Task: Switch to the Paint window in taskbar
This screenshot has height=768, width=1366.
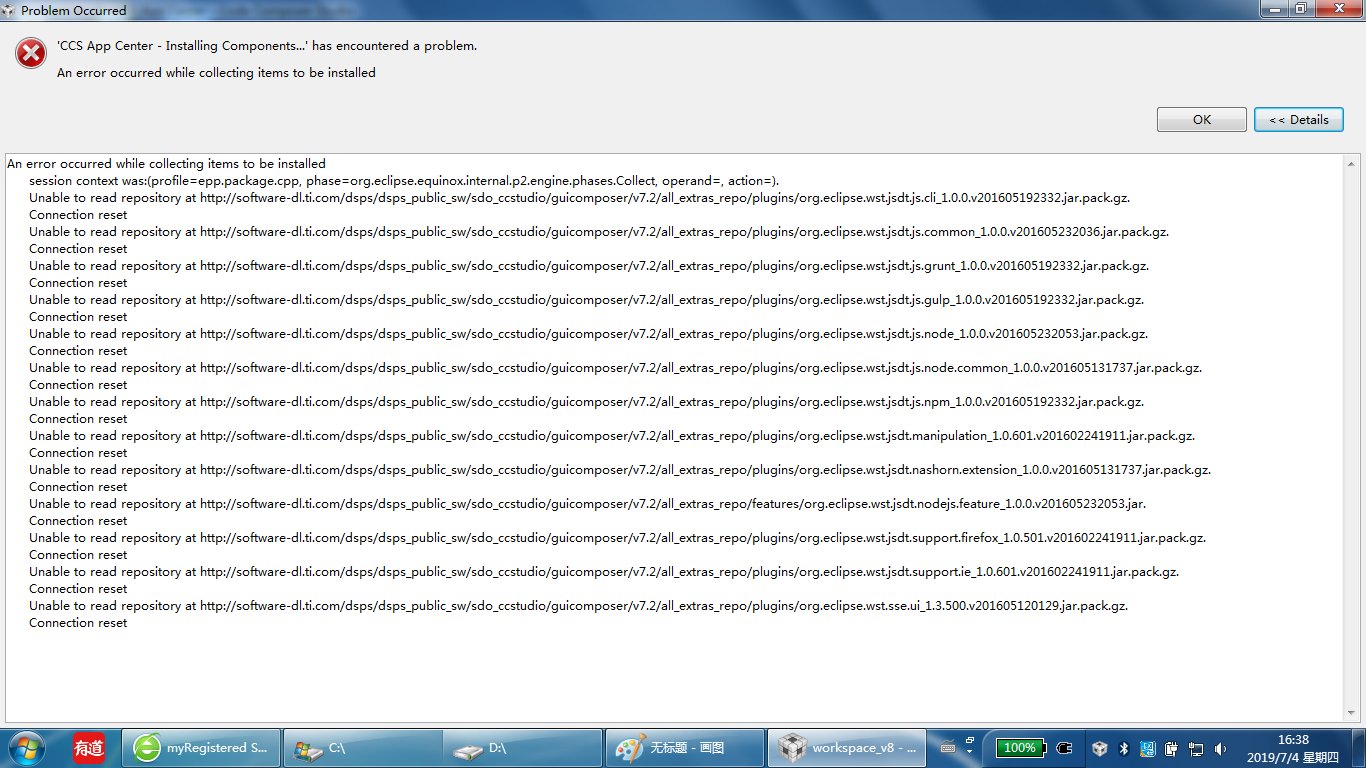Action: pyautogui.click(x=686, y=748)
